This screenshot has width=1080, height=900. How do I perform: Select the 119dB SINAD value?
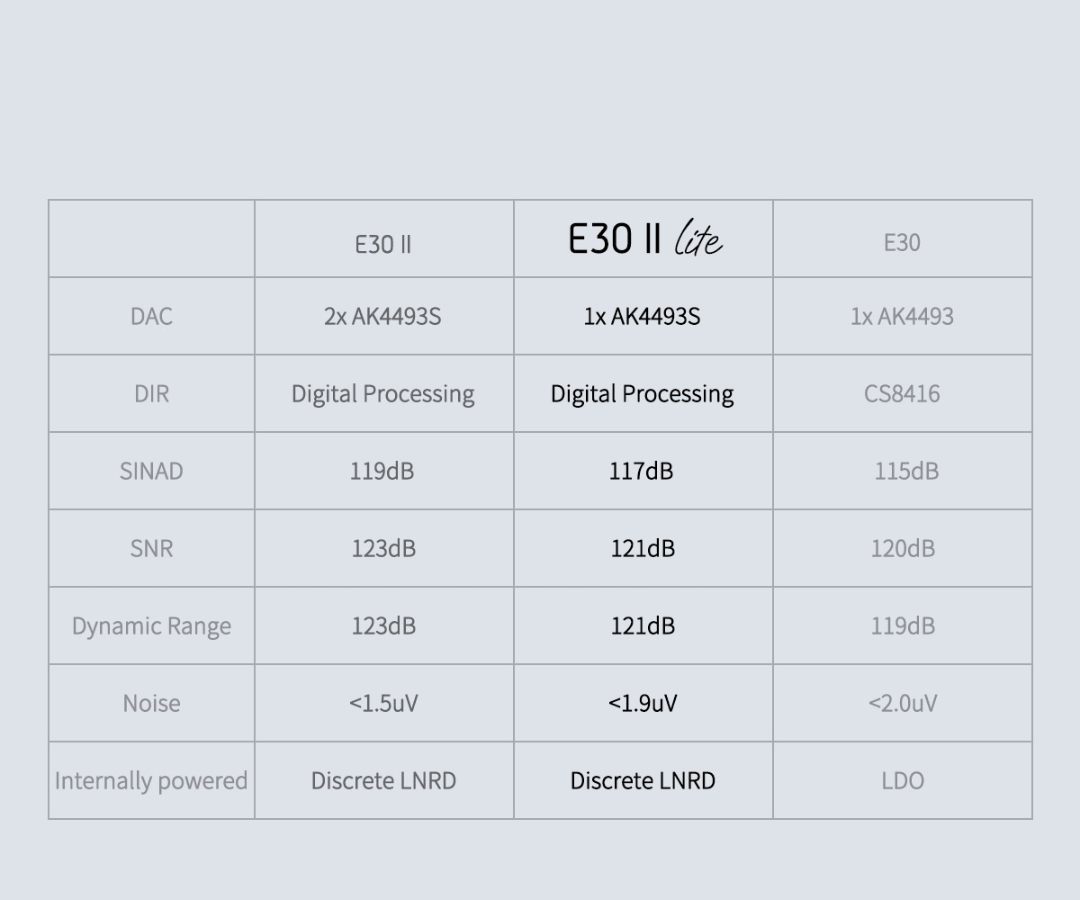382,471
